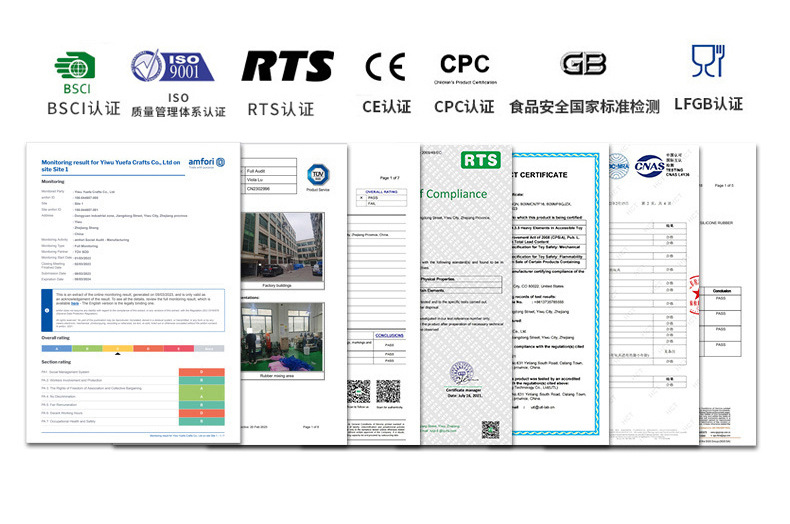Click the RTS logo at top

288,66
